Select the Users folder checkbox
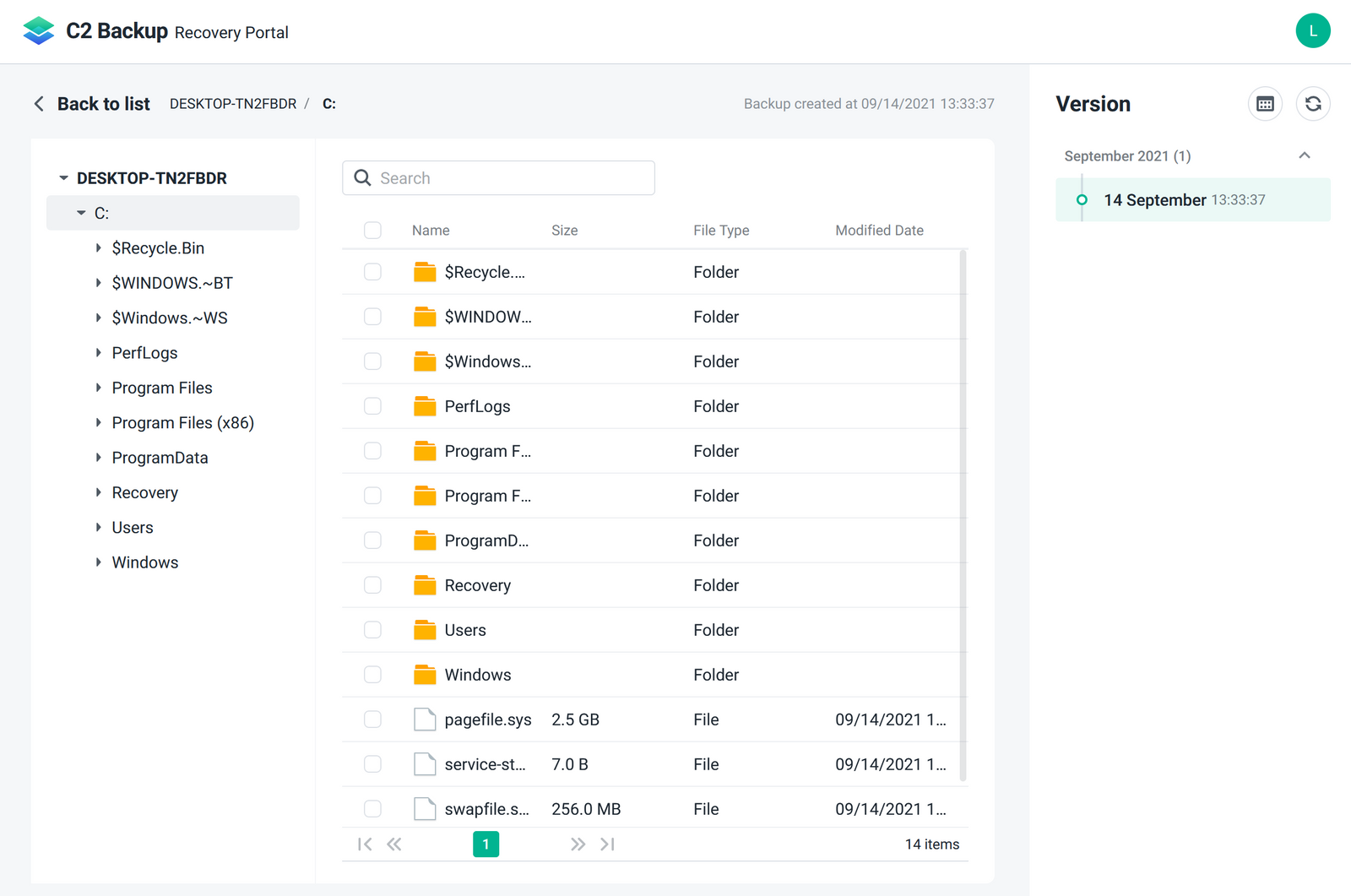1351x896 pixels. (x=372, y=630)
